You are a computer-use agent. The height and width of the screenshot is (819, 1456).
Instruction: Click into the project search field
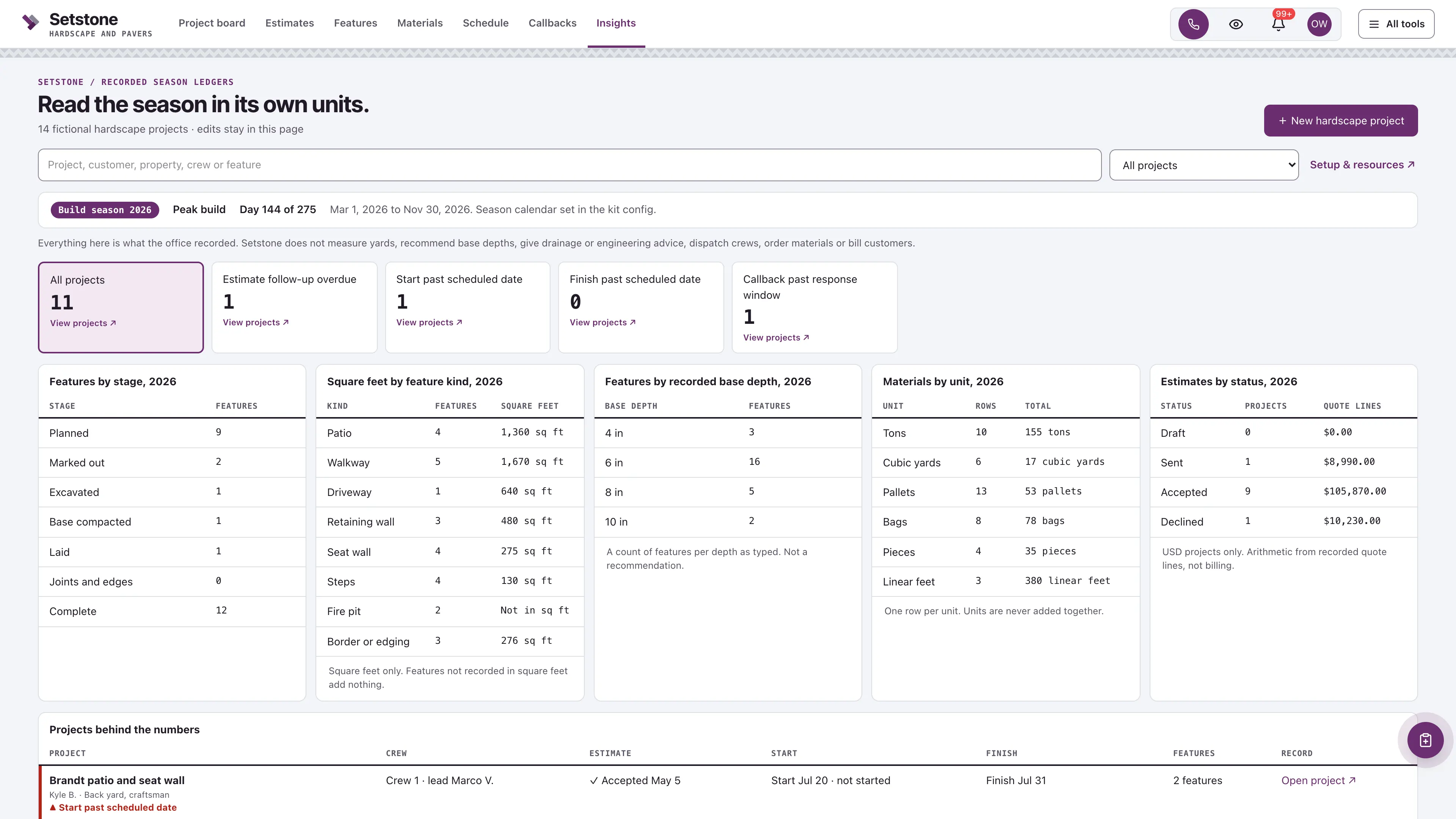click(x=570, y=165)
